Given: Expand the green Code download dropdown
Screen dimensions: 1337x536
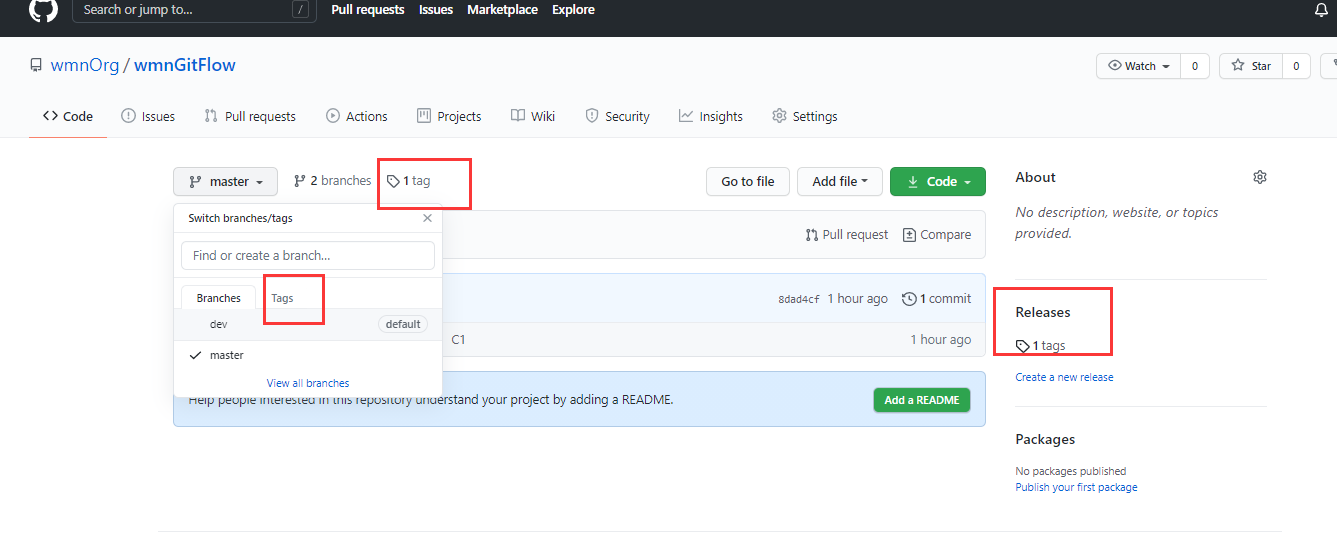Looking at the screenshot, I should pos(938,181).
